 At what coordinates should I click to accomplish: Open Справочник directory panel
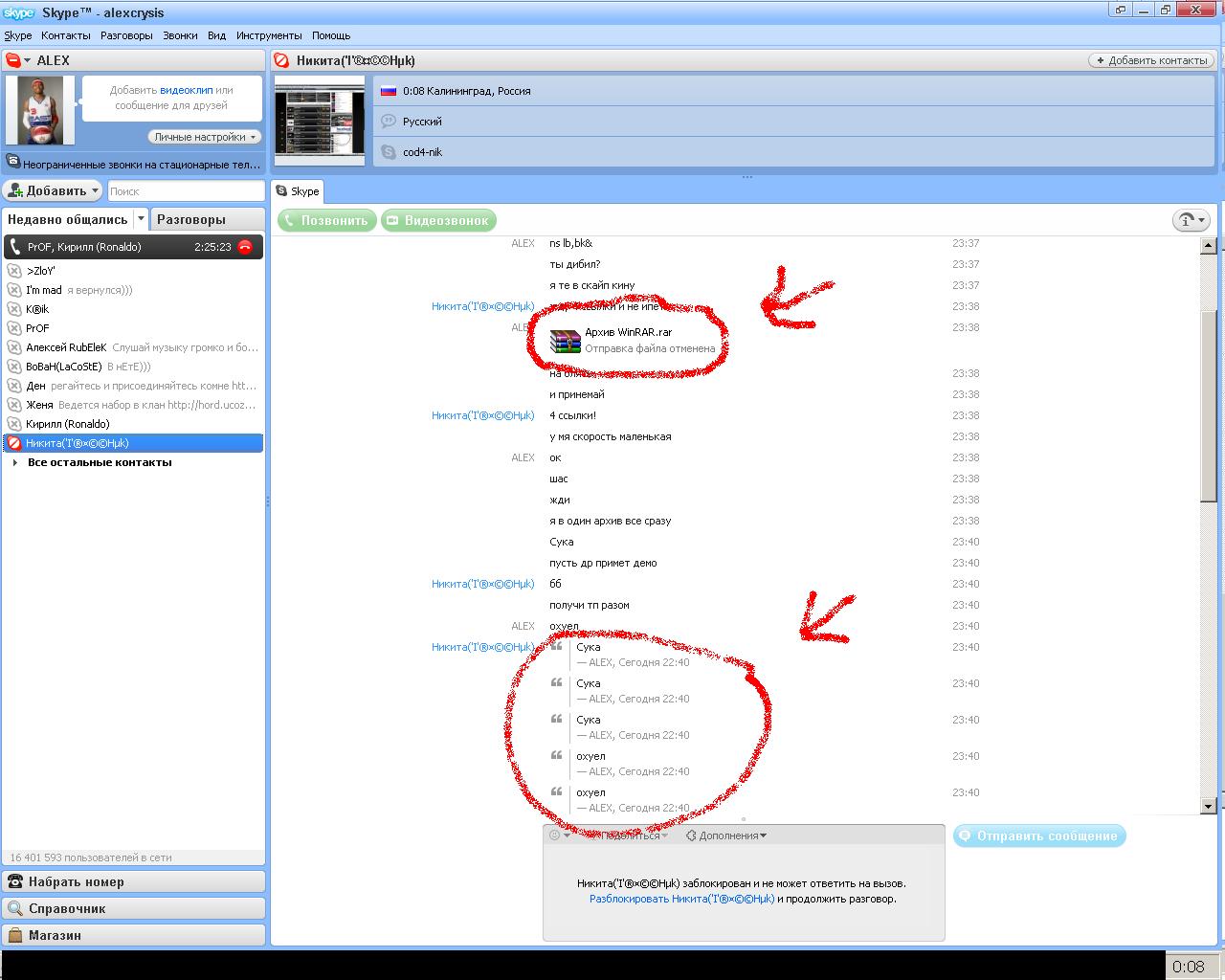[x=133, y=908]
